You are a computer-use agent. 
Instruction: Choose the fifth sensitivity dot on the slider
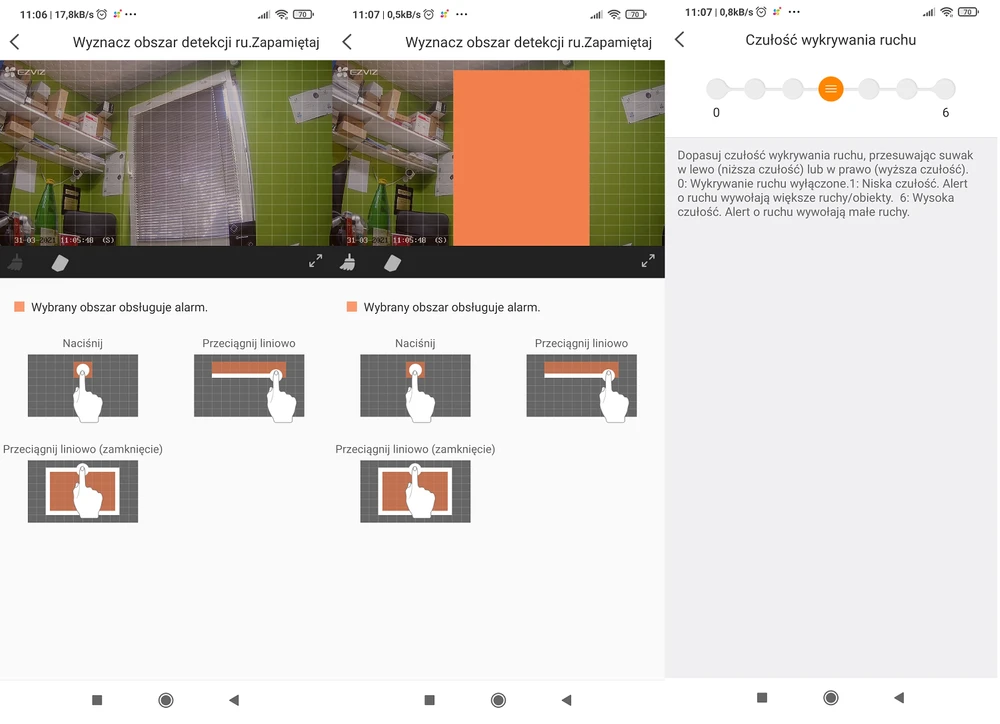868,89
